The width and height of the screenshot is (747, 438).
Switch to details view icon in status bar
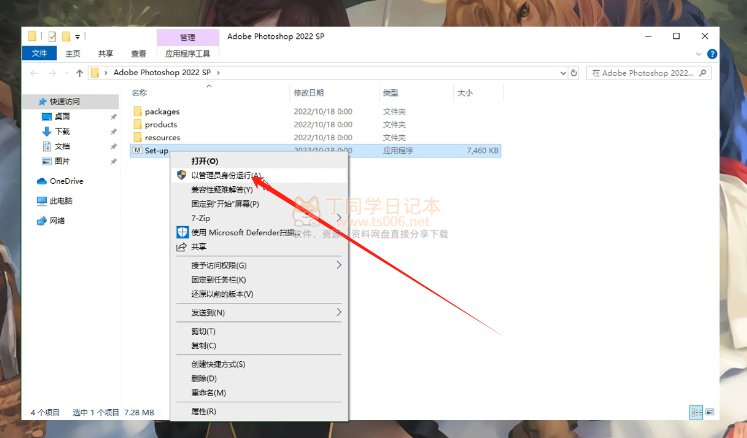point(696,412)
